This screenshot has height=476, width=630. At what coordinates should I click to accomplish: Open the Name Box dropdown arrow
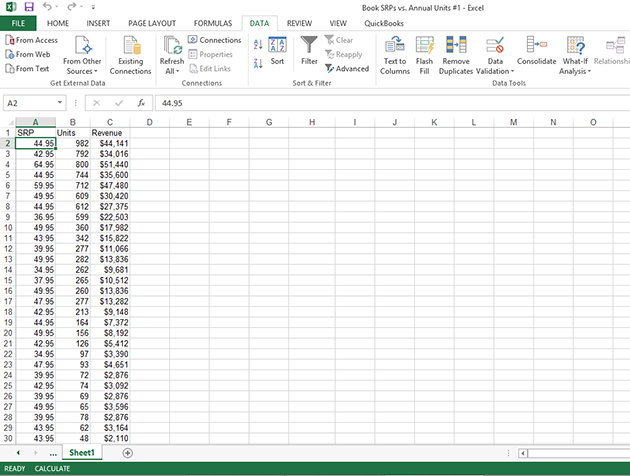click(x=60, y=103)
